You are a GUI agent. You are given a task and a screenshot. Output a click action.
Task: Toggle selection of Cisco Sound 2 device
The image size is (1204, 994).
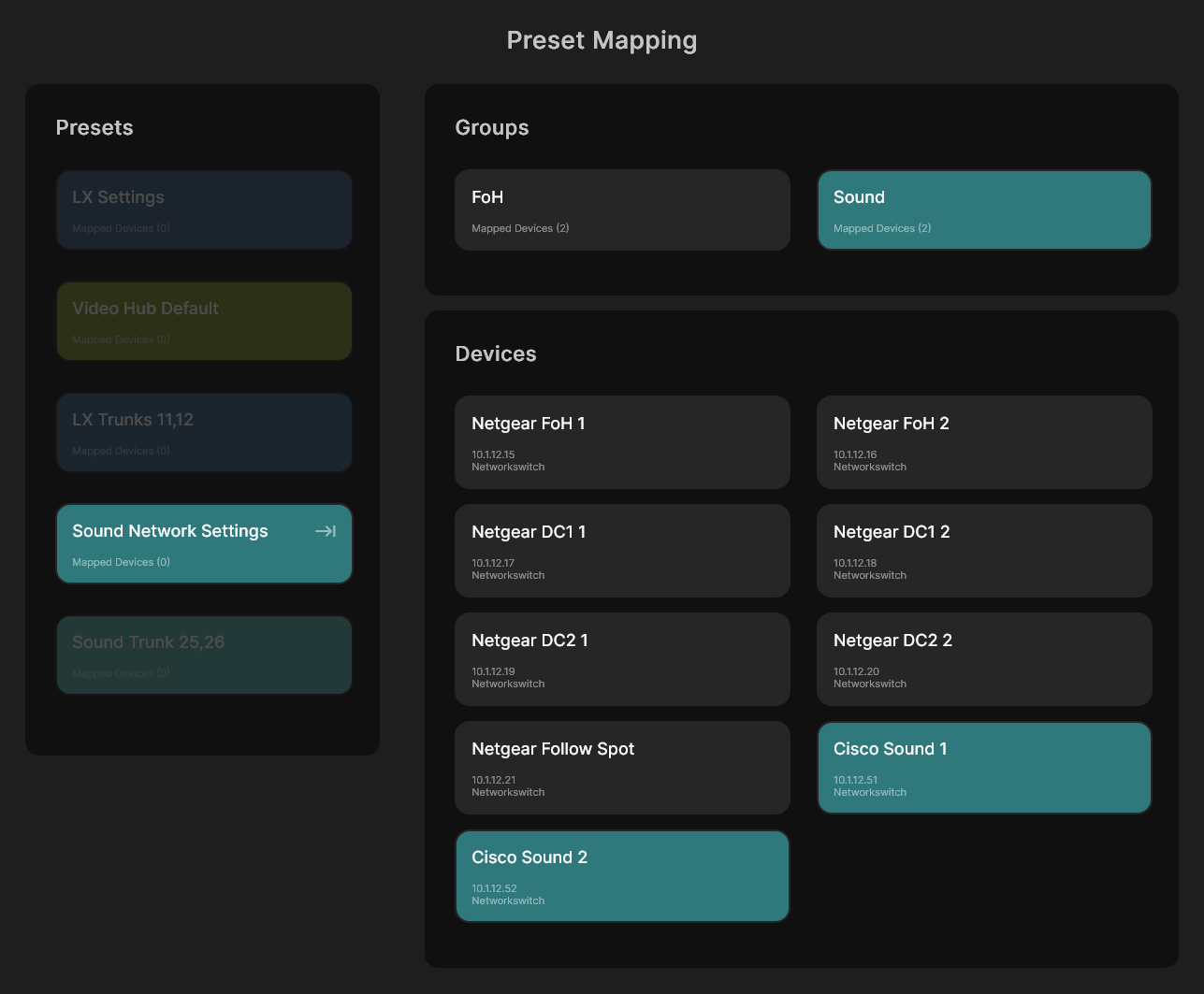[x=621, y=875]
